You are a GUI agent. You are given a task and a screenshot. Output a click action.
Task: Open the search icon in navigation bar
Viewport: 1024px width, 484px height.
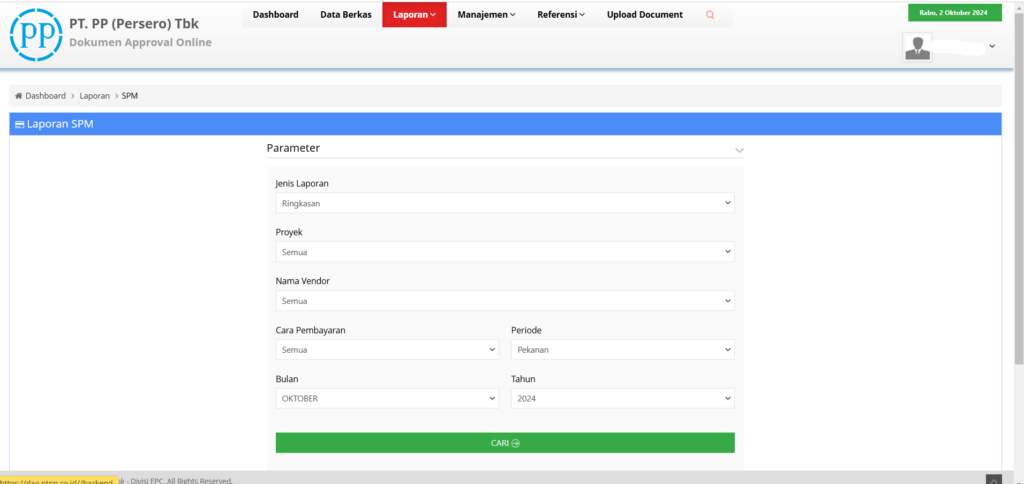click(x=710, y=15)
